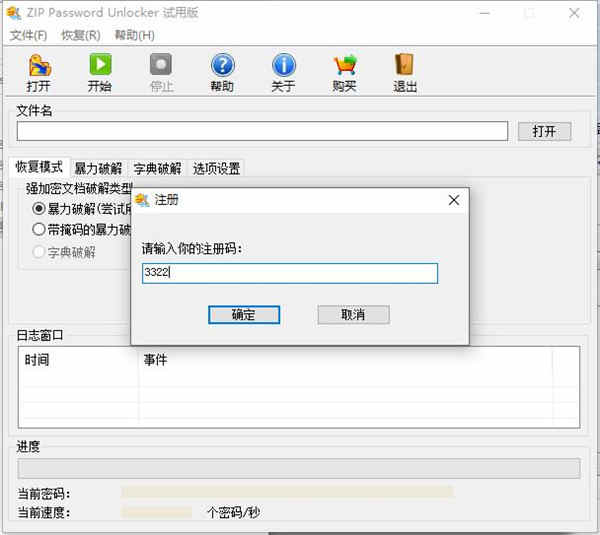Click the 当前密码 value field
Viewport: 600px width, 535px height.
[287, 493]
